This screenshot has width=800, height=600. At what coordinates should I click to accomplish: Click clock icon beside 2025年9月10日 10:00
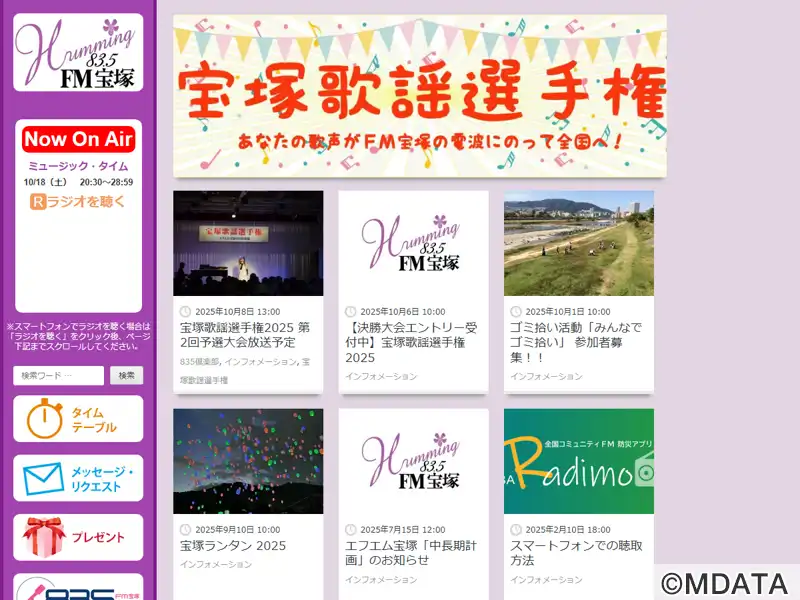click(x=185, y=530)
